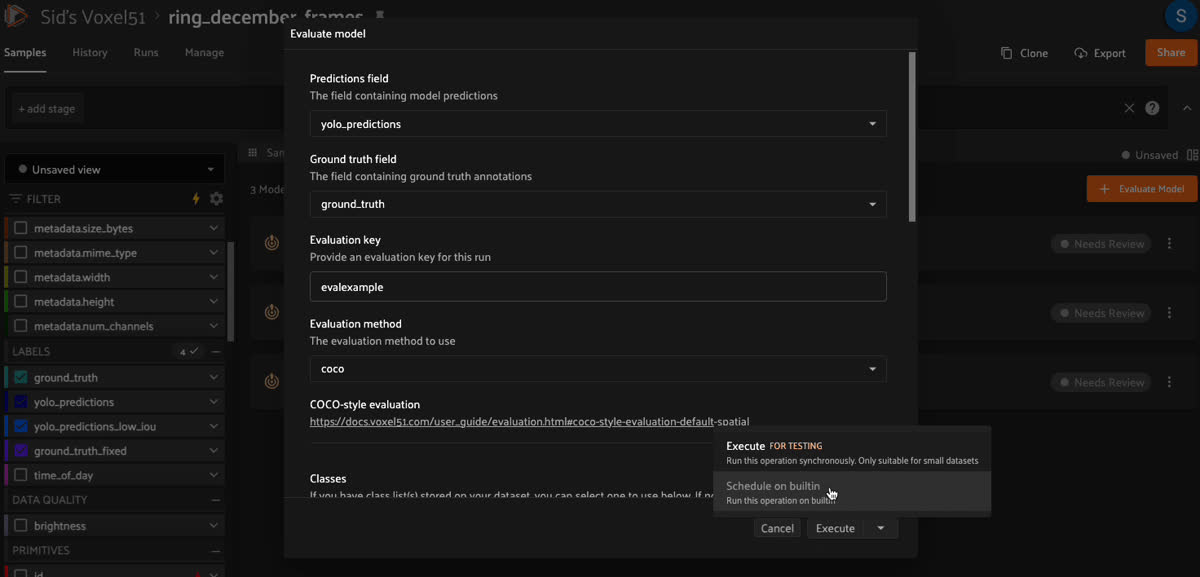Toggle the brightness field checkbox
This screenshot has width=1200, height=577.
pos(21,526)
